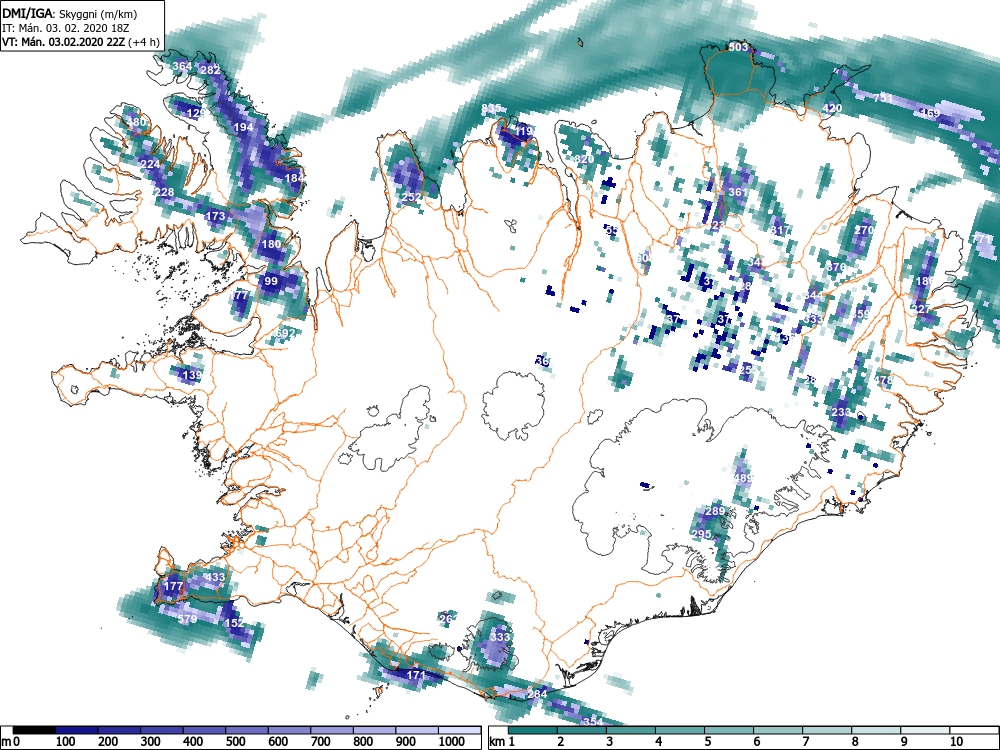Click the map value '270'
This screenshot has width=1000, height=750.
coord(864,230)
